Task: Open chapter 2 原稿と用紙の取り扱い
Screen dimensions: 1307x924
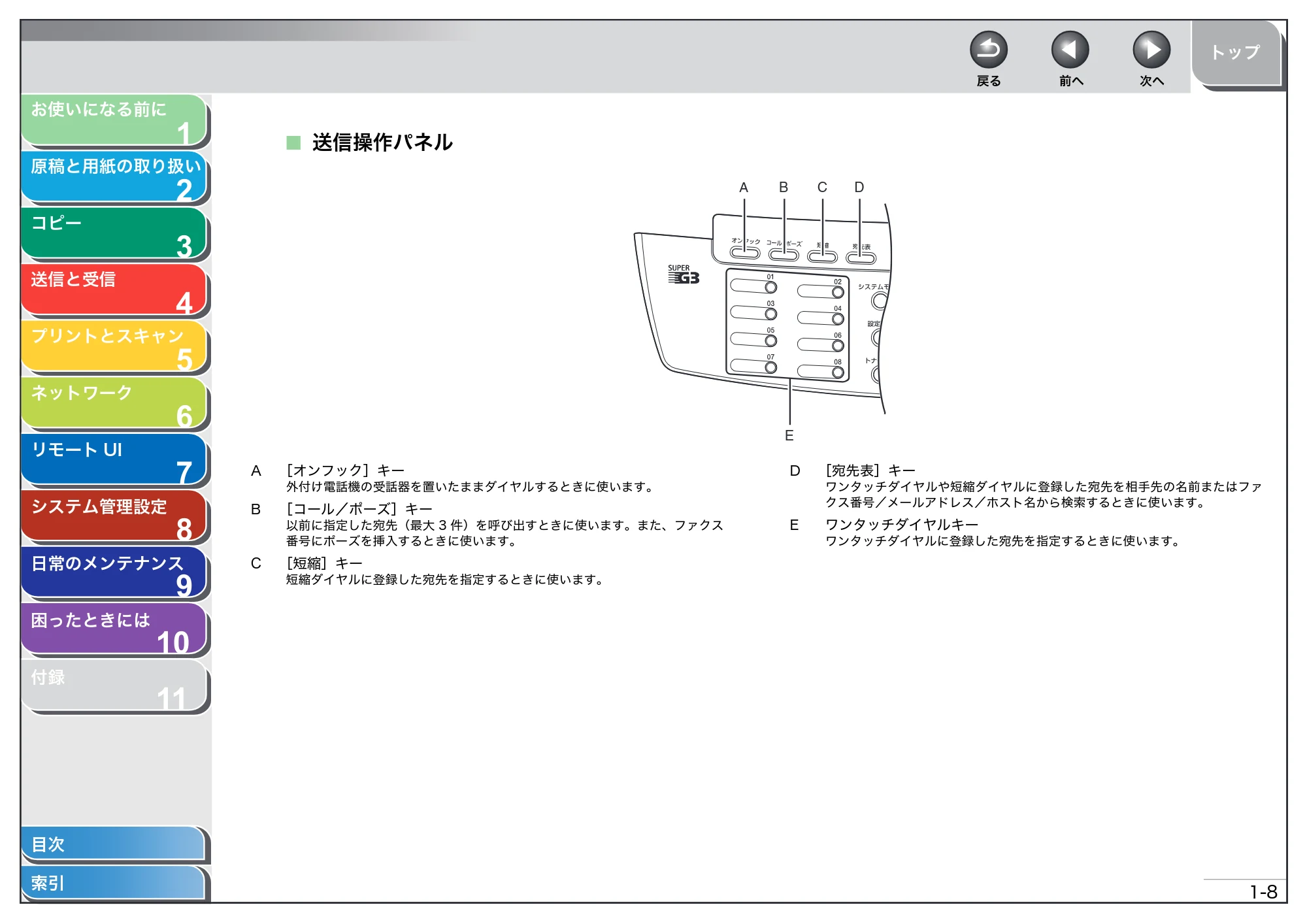Action: coord(114,176)
